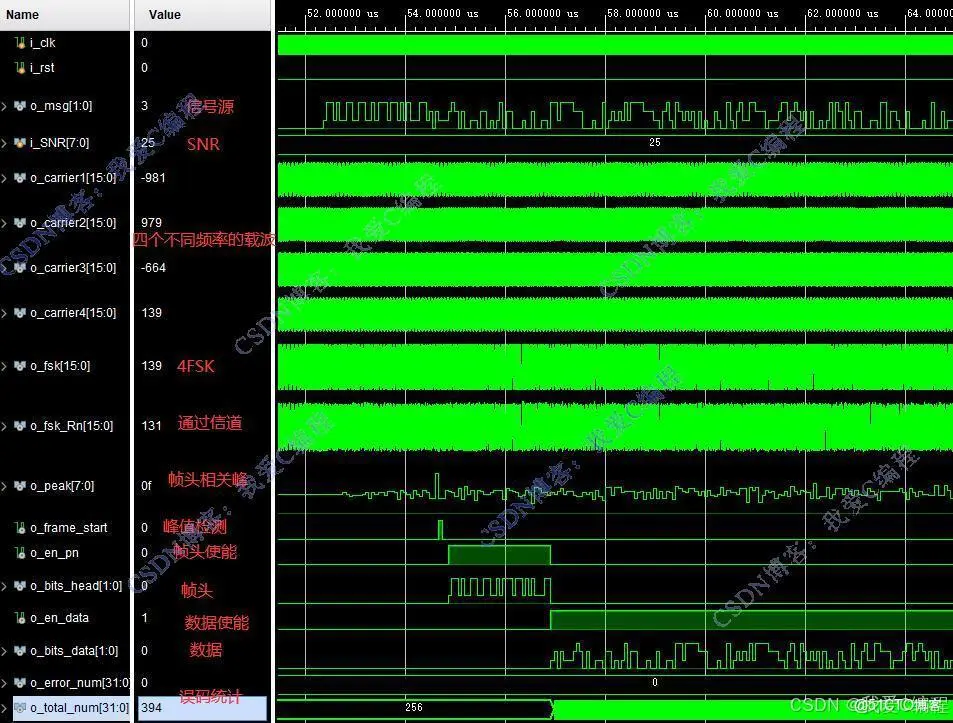Click the o_frame_start signal icon
The height and width of the screenshot is (723, 953).
[20, 528]
